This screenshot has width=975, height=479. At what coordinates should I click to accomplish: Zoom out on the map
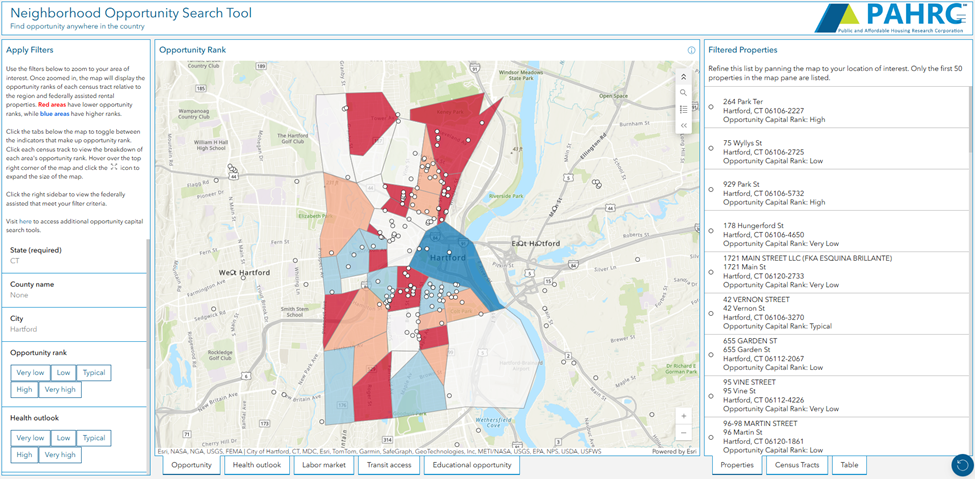(x=683, y=433)
